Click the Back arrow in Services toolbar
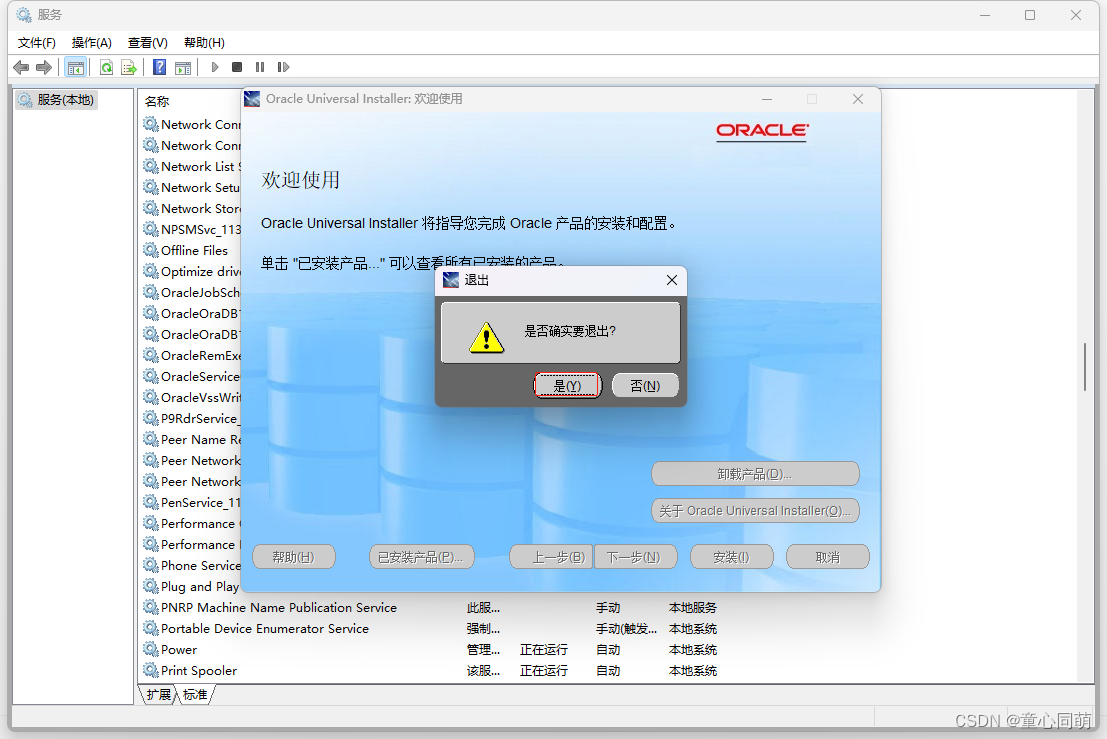Image resolution: width=1107 pixels, height=739 pixels. 21,67
